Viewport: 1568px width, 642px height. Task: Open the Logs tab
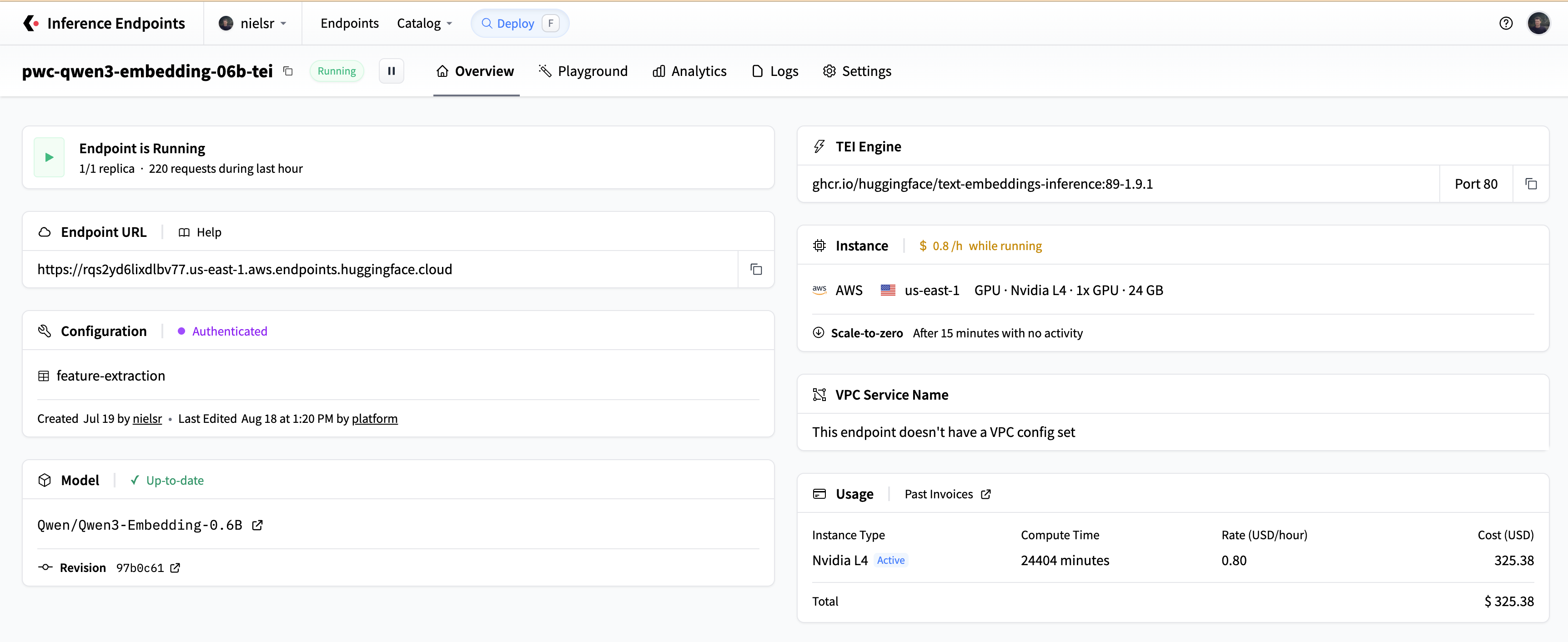pyautogui.click(x=775, y=71)
